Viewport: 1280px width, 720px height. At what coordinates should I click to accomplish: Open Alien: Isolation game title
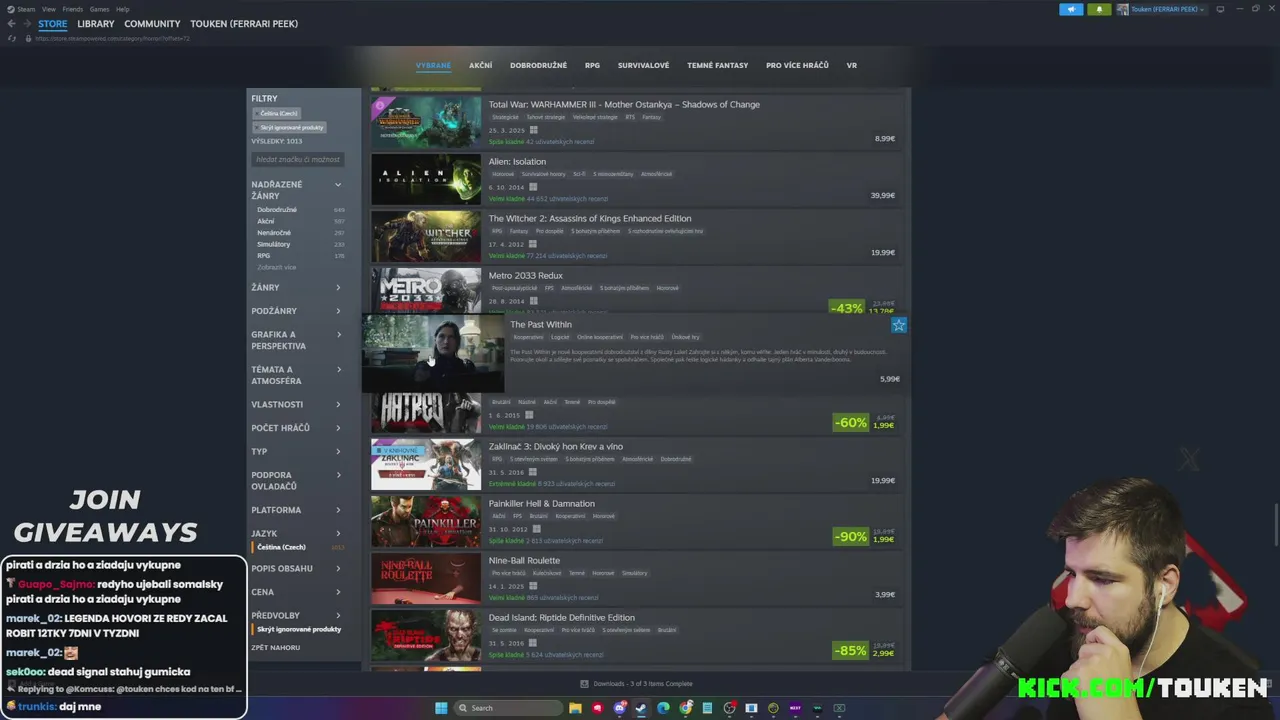pos(517,161)
